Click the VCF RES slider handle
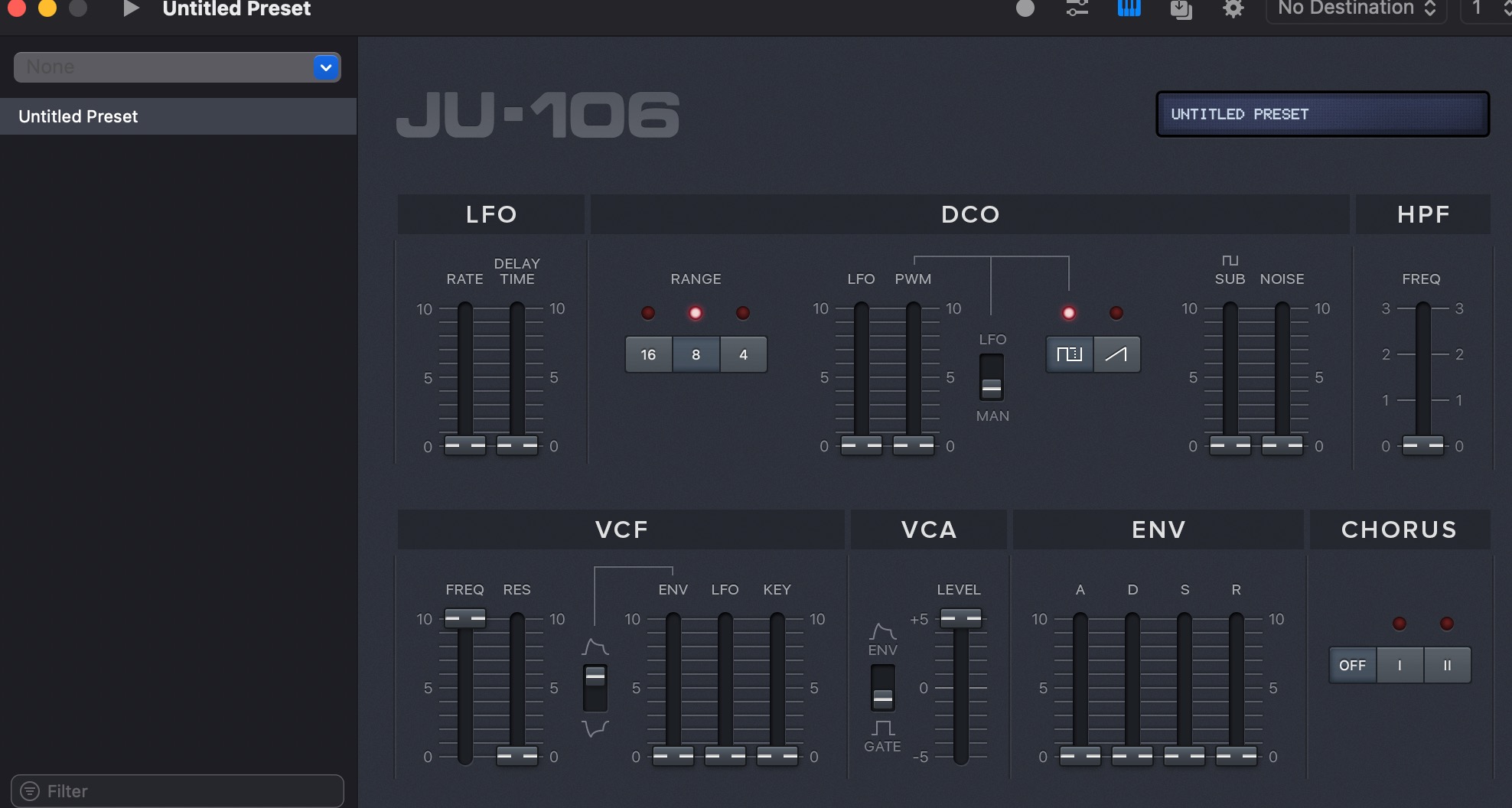 point(517,755)
